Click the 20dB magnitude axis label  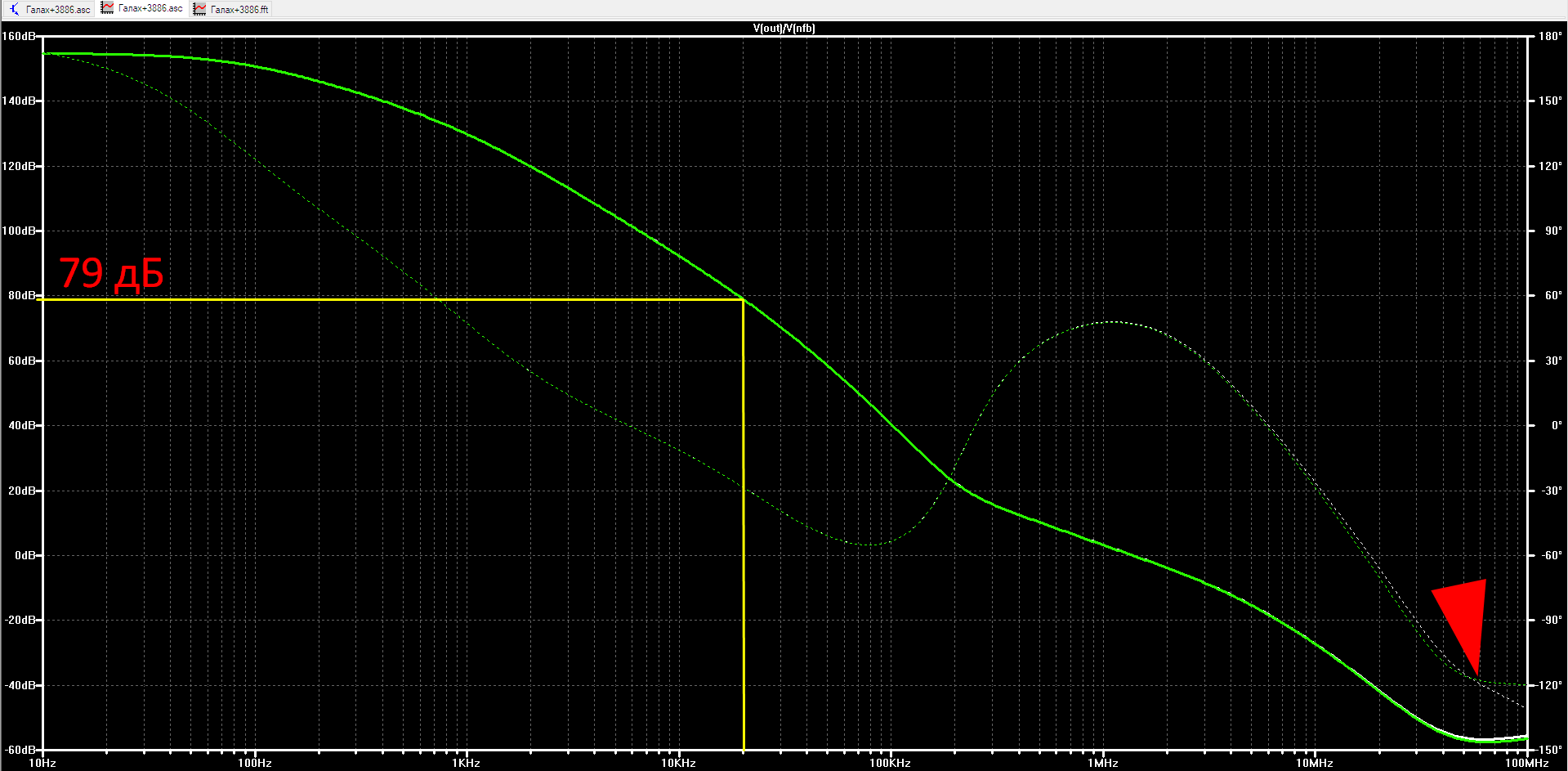(x=21, y=491)
